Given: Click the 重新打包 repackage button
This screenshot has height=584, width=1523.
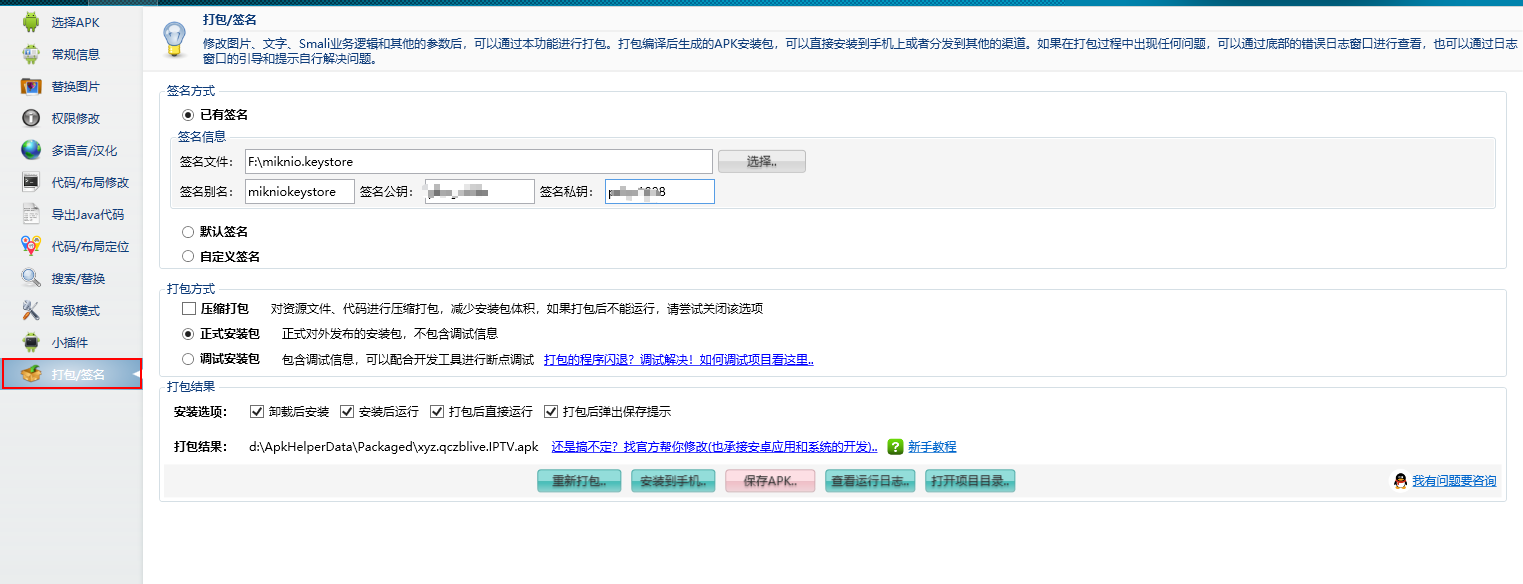Looking at the screenshot, I should [x=578, y=480].
